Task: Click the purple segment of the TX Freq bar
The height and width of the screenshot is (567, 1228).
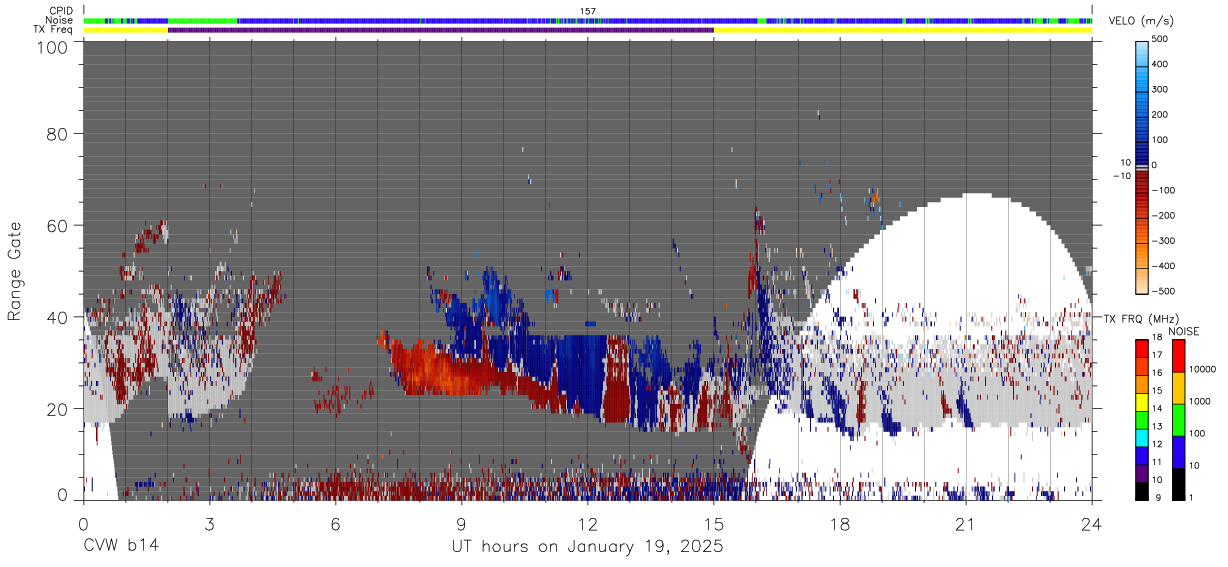Action: pyautogui.click(x=440, y=30)
